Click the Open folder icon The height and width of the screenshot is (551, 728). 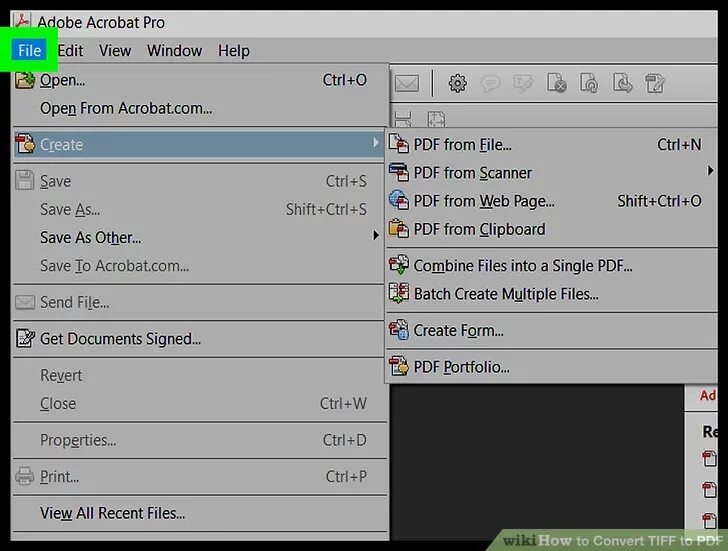(x=25, y=80)
